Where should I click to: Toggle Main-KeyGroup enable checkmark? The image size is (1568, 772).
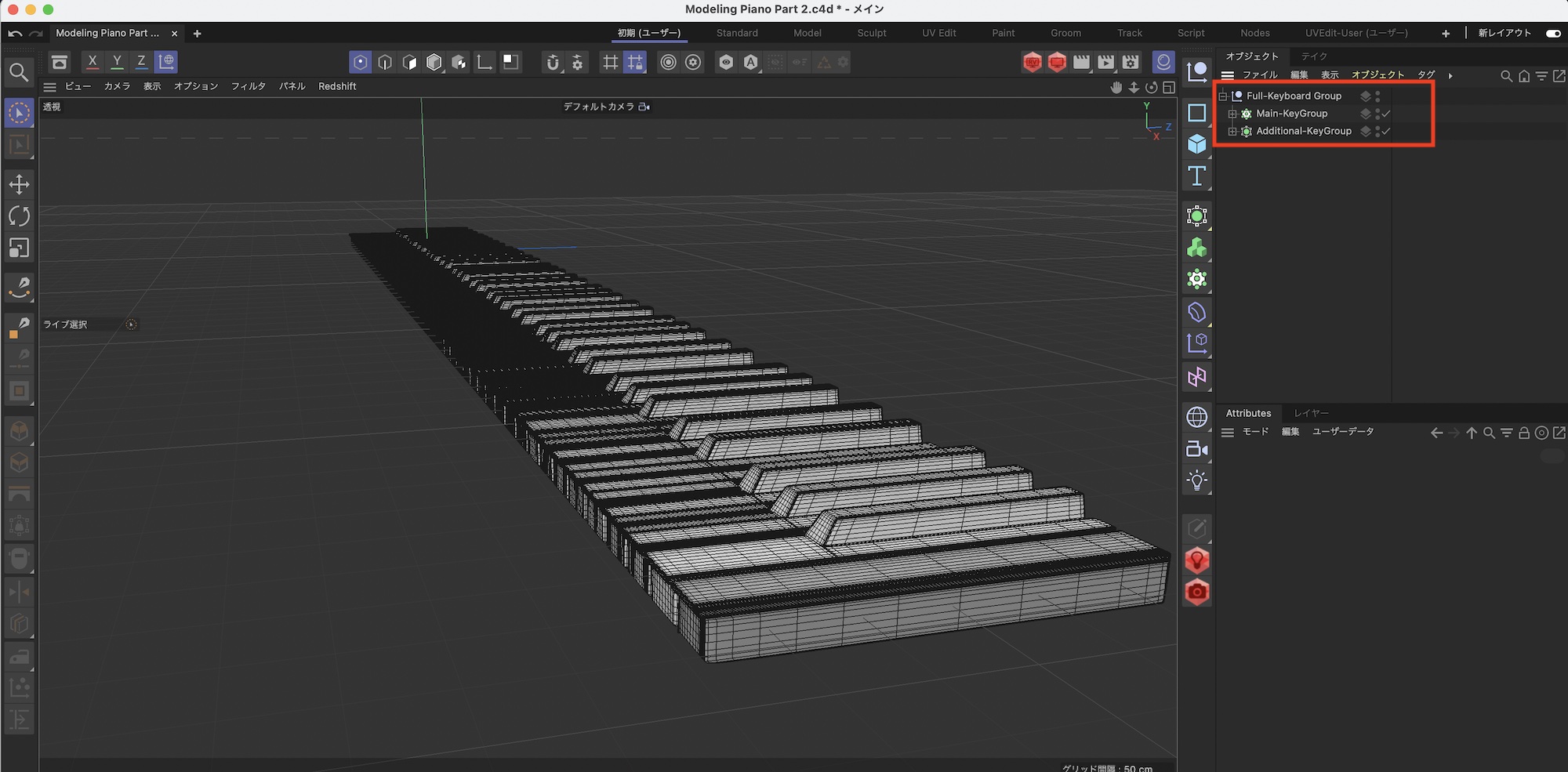(x=1386, y=114)
